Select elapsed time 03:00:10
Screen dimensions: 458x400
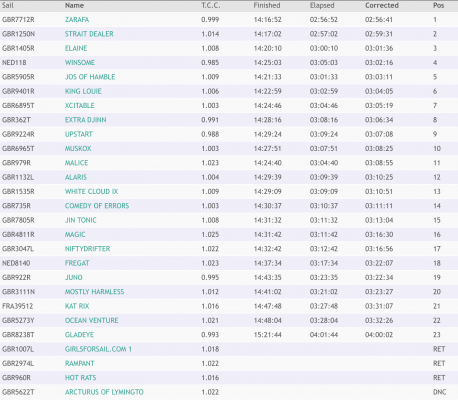324,48
